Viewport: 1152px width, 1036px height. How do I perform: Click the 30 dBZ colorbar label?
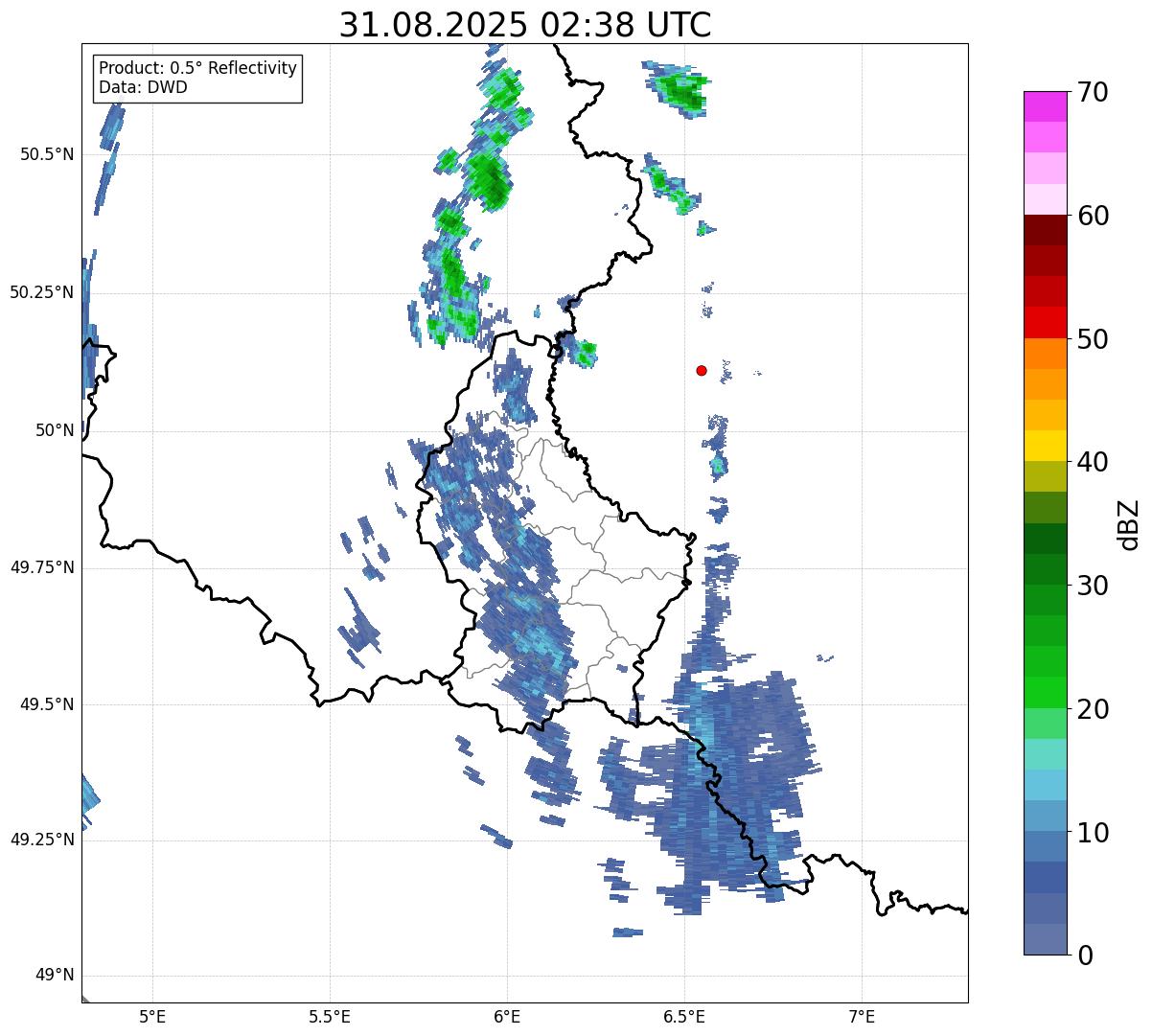click(1092, 586)
